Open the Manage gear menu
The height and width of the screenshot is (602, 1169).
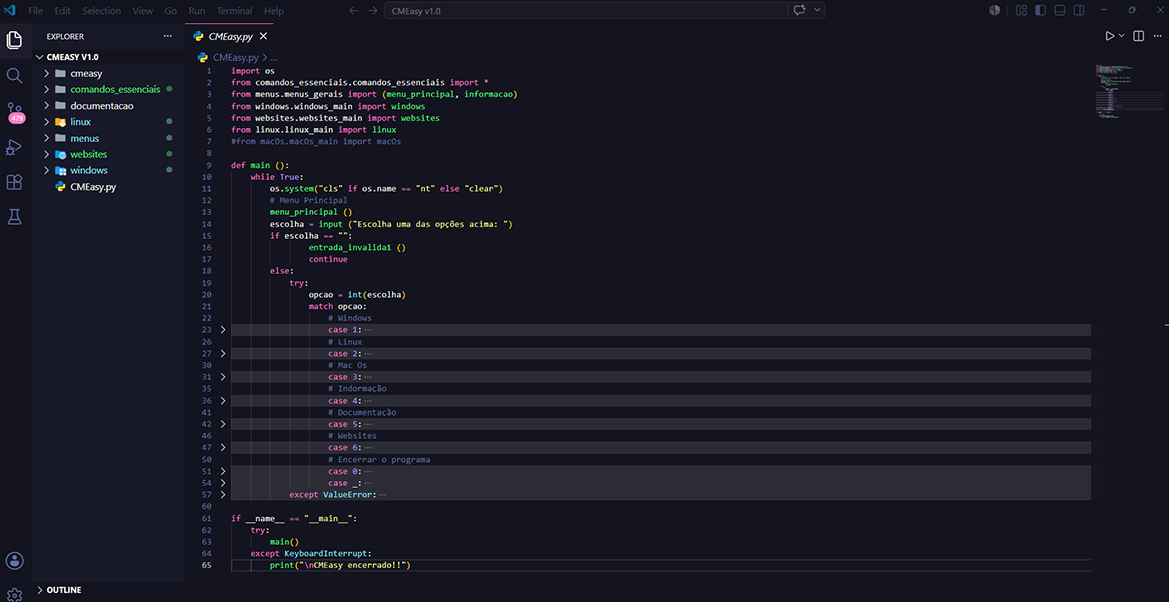pyautogui.click(x=14, y=595)
